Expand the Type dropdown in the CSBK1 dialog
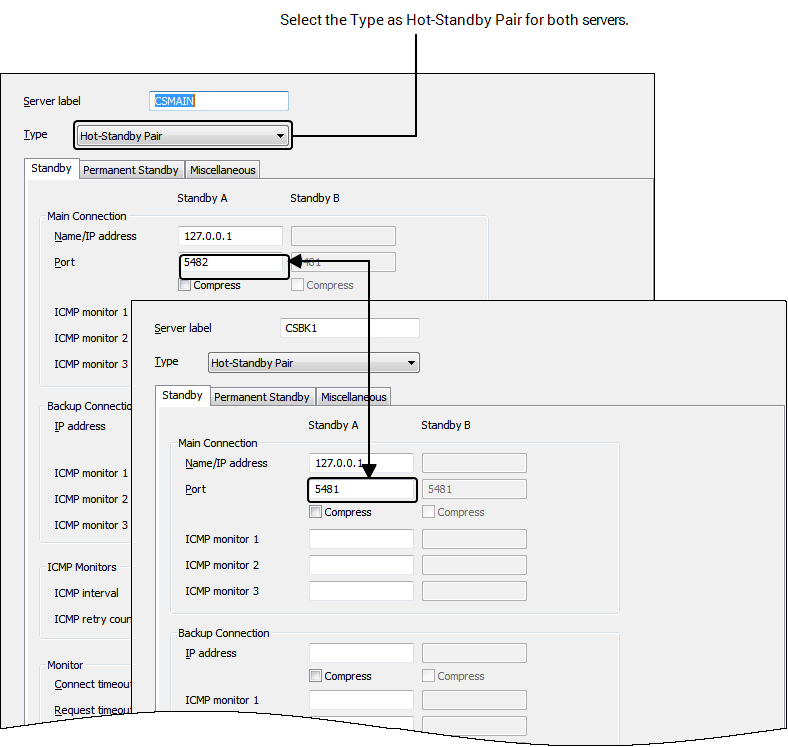Image resolution: width=788 pixels, height=747 pixels. click(x=313, y=363)
